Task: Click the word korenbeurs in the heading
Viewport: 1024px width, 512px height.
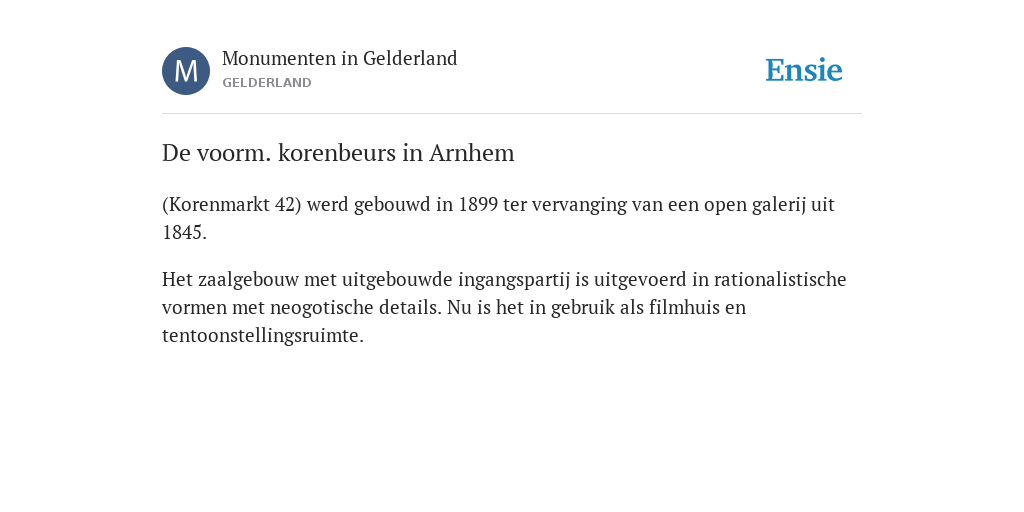Action: click(x=338, y=153)
